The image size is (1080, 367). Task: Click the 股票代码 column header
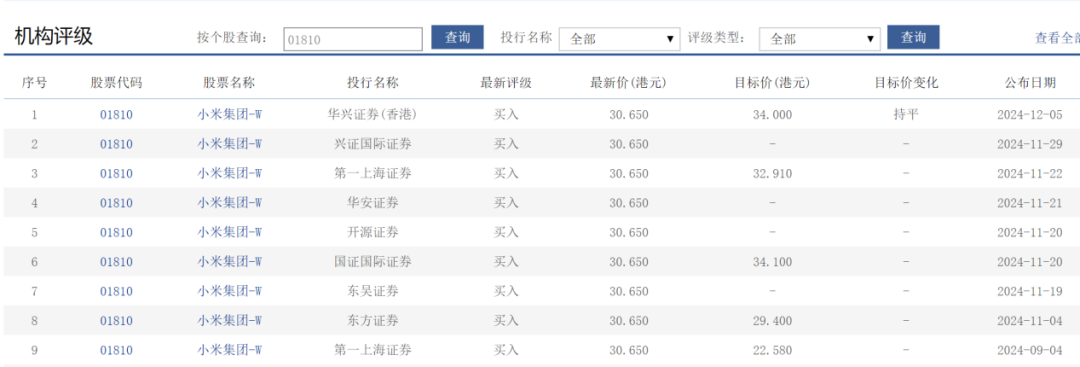point(116,83)
